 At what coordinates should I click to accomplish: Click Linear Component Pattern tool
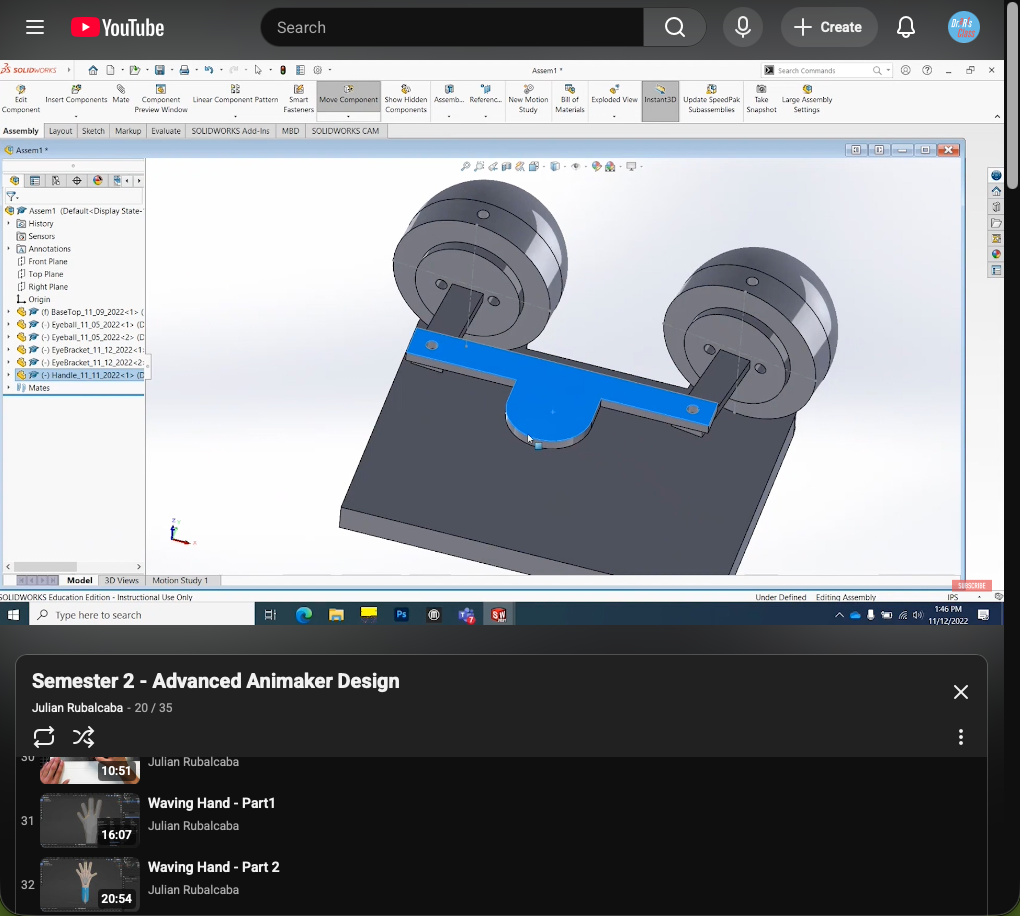point(235,94)
